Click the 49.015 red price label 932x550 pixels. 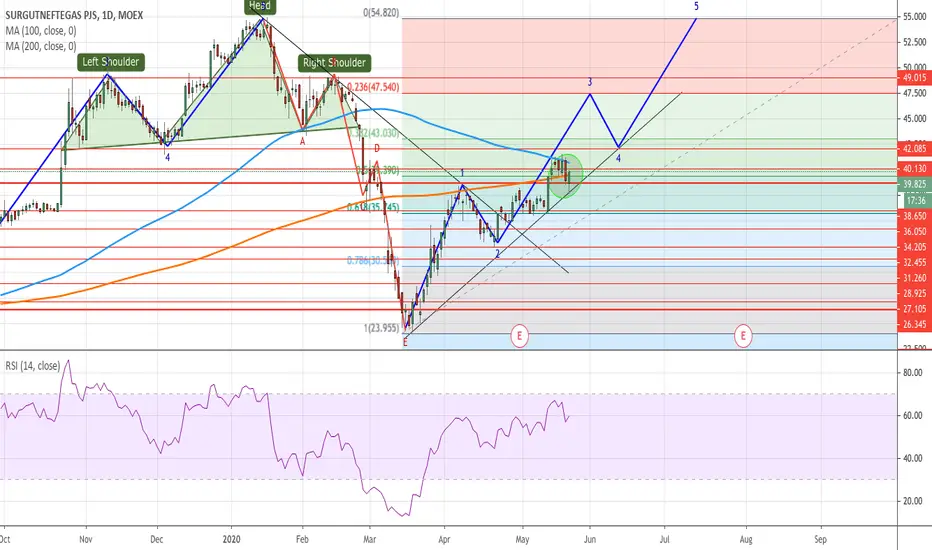click(x=915, y=78)
